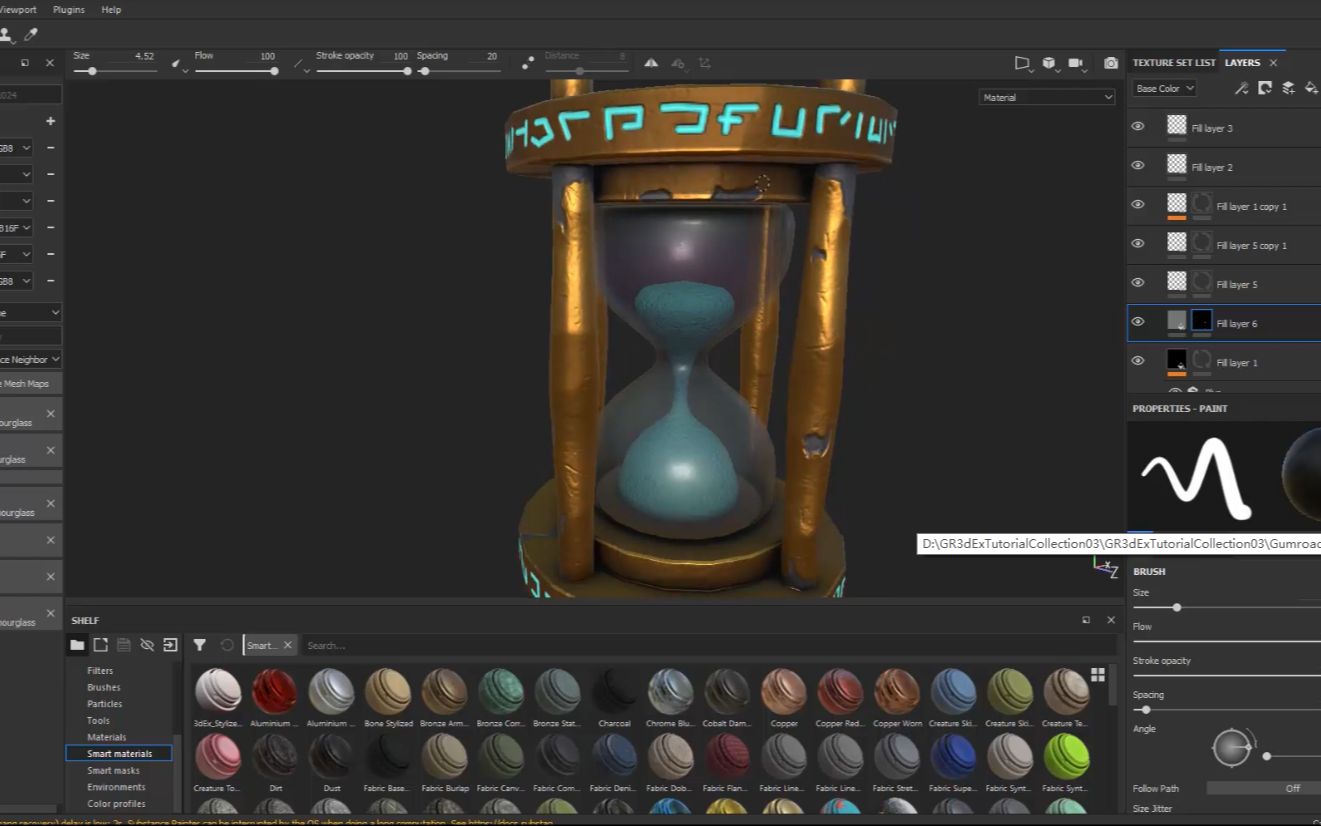Undock the Shelf panel with the window icon
This screenshot has width=1321, height=826.
click(x=1086, y=620)
